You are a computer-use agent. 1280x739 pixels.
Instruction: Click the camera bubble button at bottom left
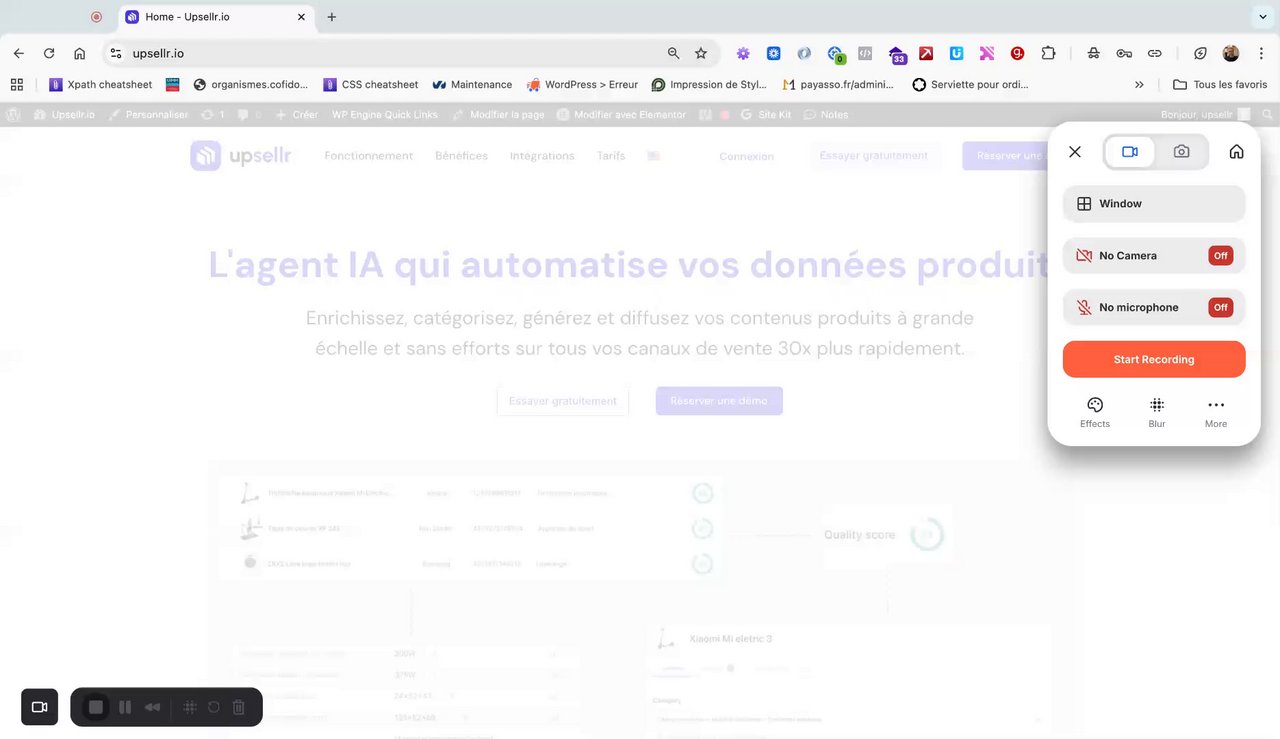(40, 707)
